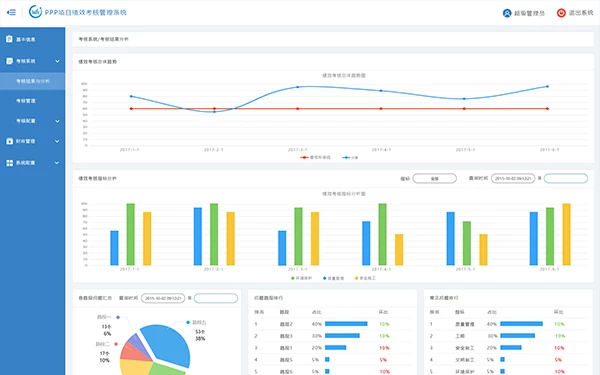Select 考核结果与分析 submenu item
Image resolution: width=600 pixels, height=375 pixels.
pyautogui.click(x=33, y=81)
